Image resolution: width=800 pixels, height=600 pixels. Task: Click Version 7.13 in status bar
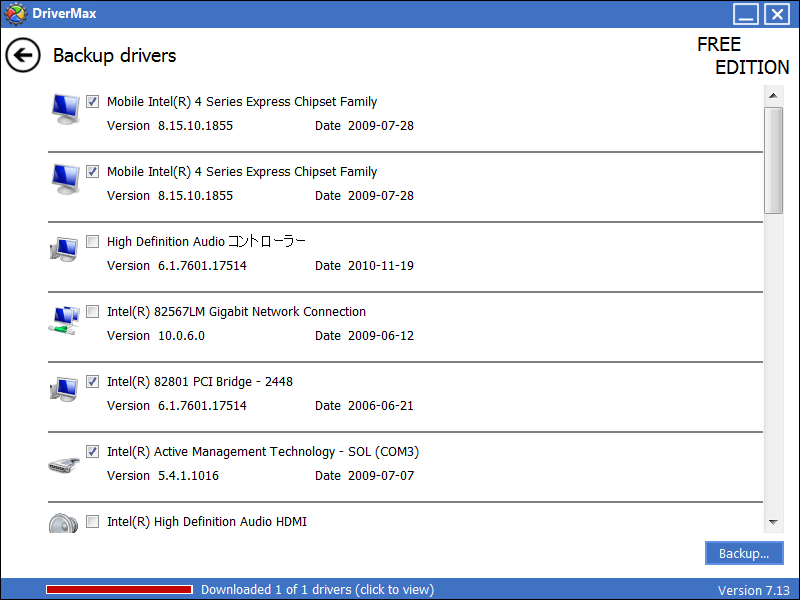(754, 590)
